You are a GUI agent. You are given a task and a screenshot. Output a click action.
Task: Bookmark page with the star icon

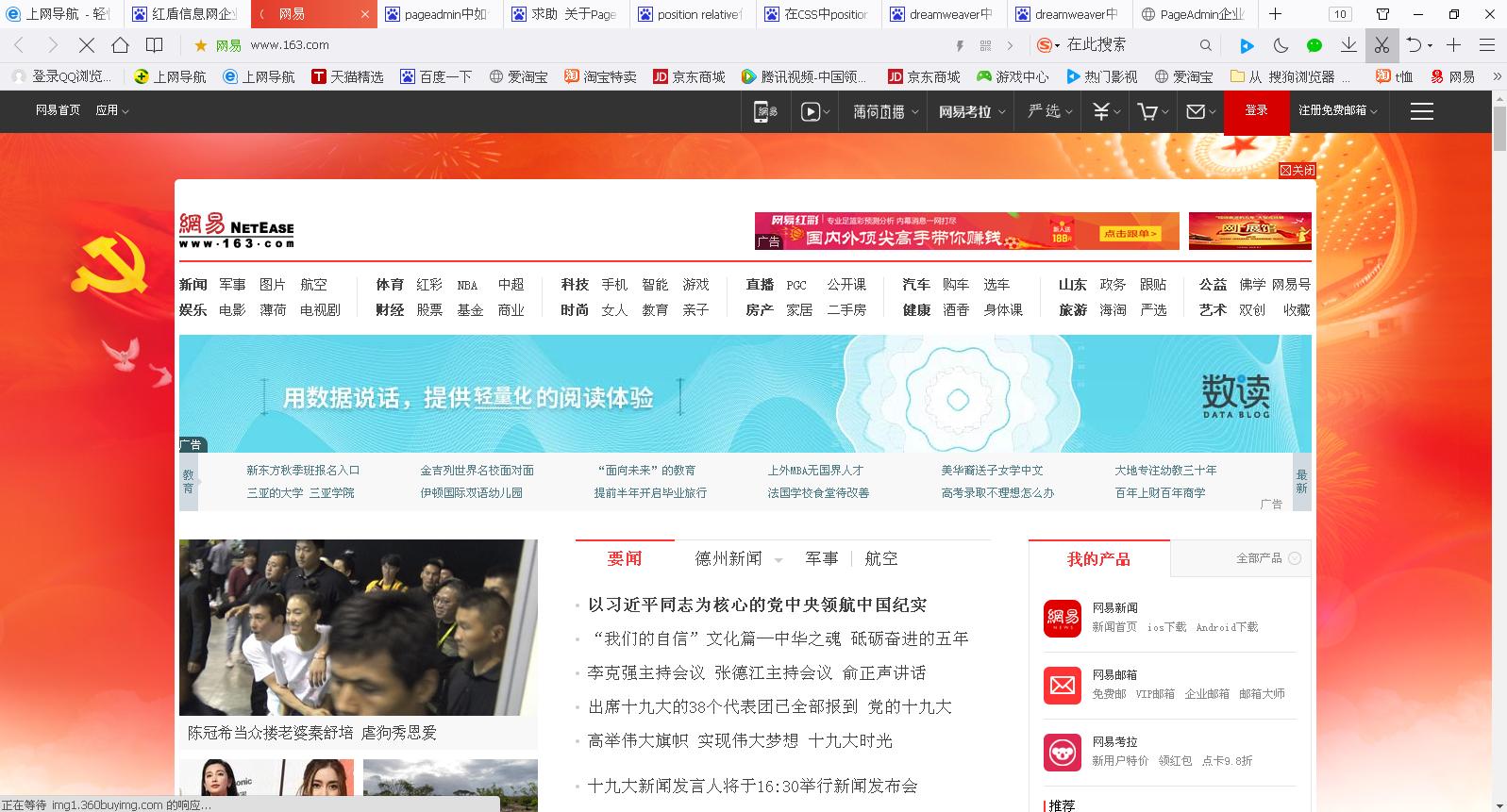pyautogui.click(x=200, y=45)
